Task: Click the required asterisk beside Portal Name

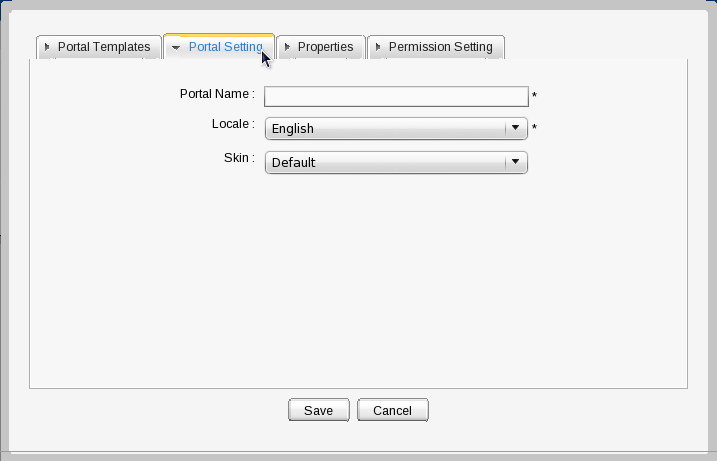Action: pyautogui.click(x=535, y=96)
